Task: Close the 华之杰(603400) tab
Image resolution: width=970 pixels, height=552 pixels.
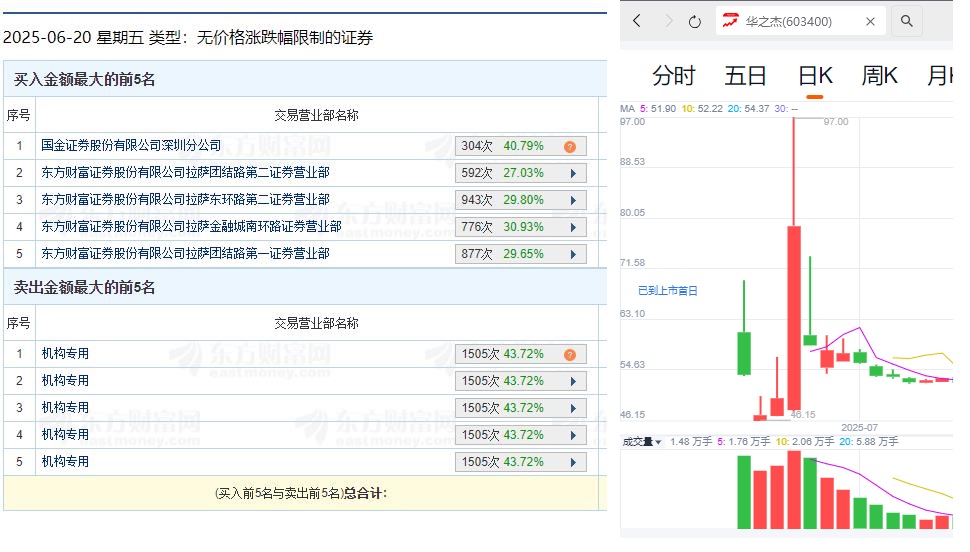Action: [x=870, y=22]
